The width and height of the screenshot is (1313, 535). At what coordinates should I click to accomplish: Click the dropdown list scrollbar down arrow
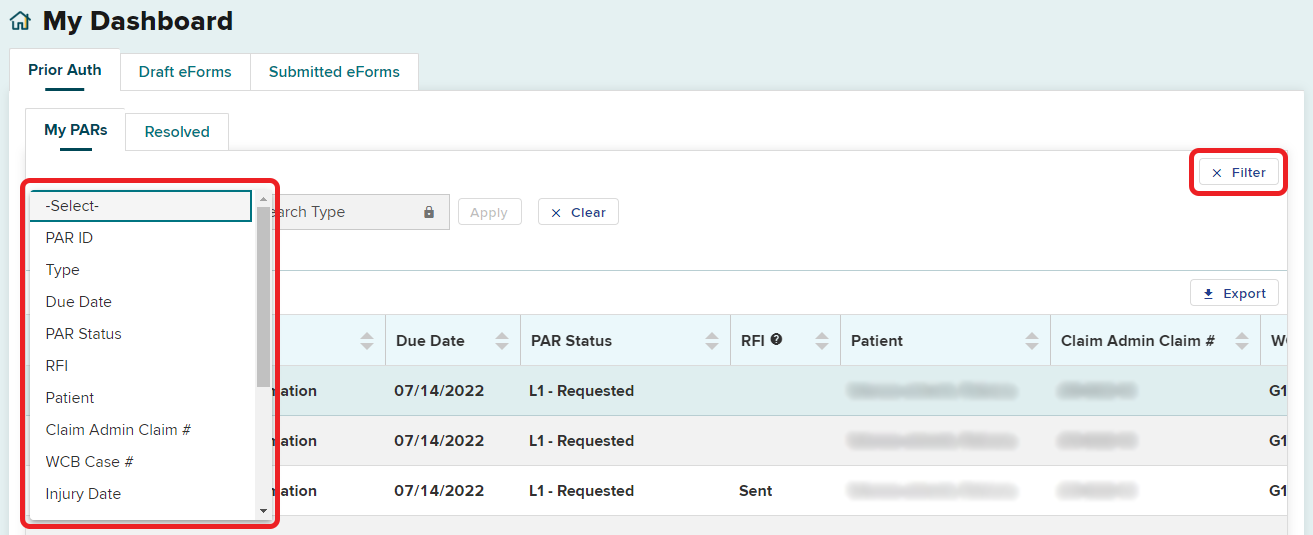[x=264, y=511]
